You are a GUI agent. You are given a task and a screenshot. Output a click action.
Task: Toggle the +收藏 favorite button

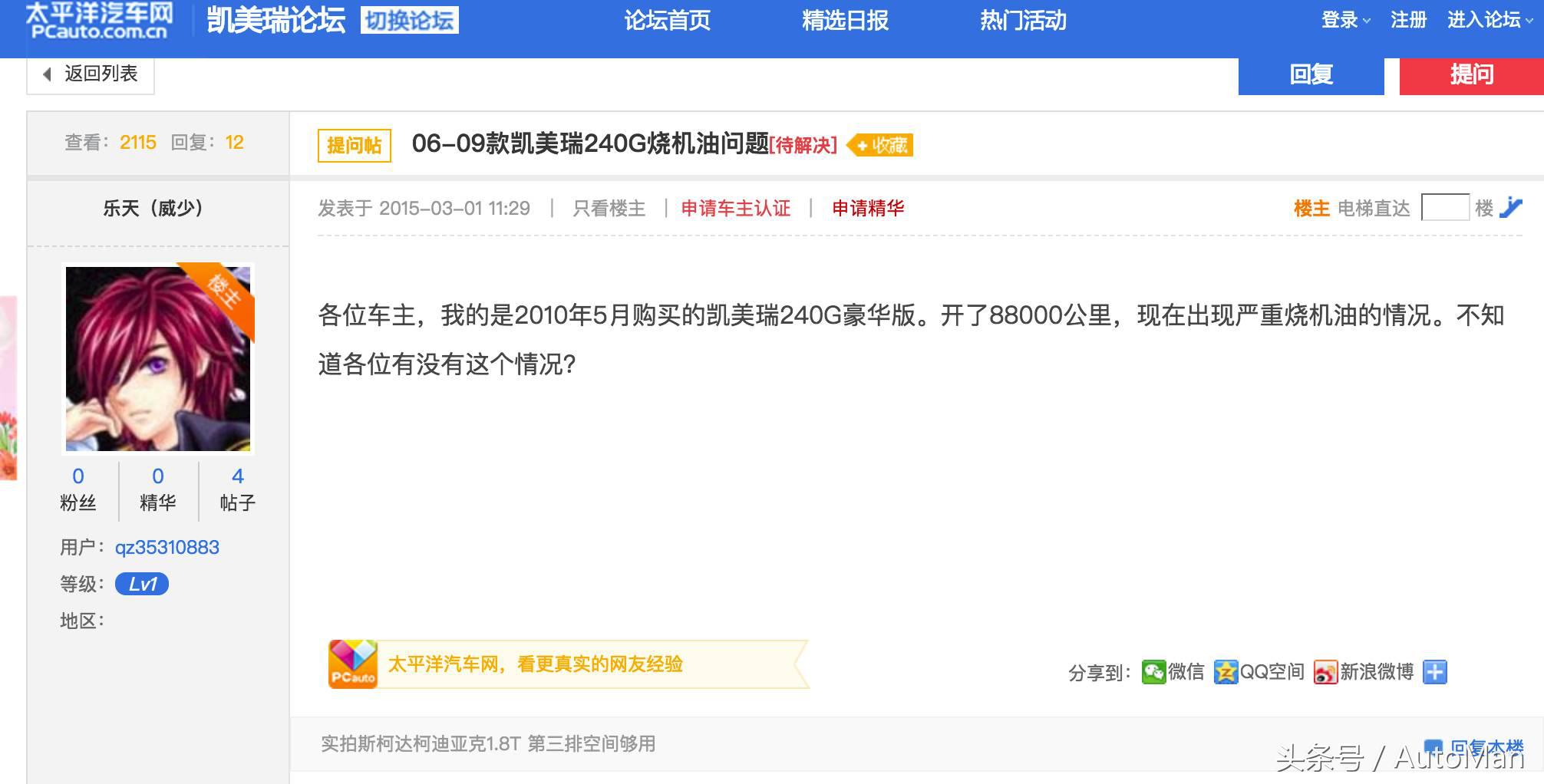879,145
